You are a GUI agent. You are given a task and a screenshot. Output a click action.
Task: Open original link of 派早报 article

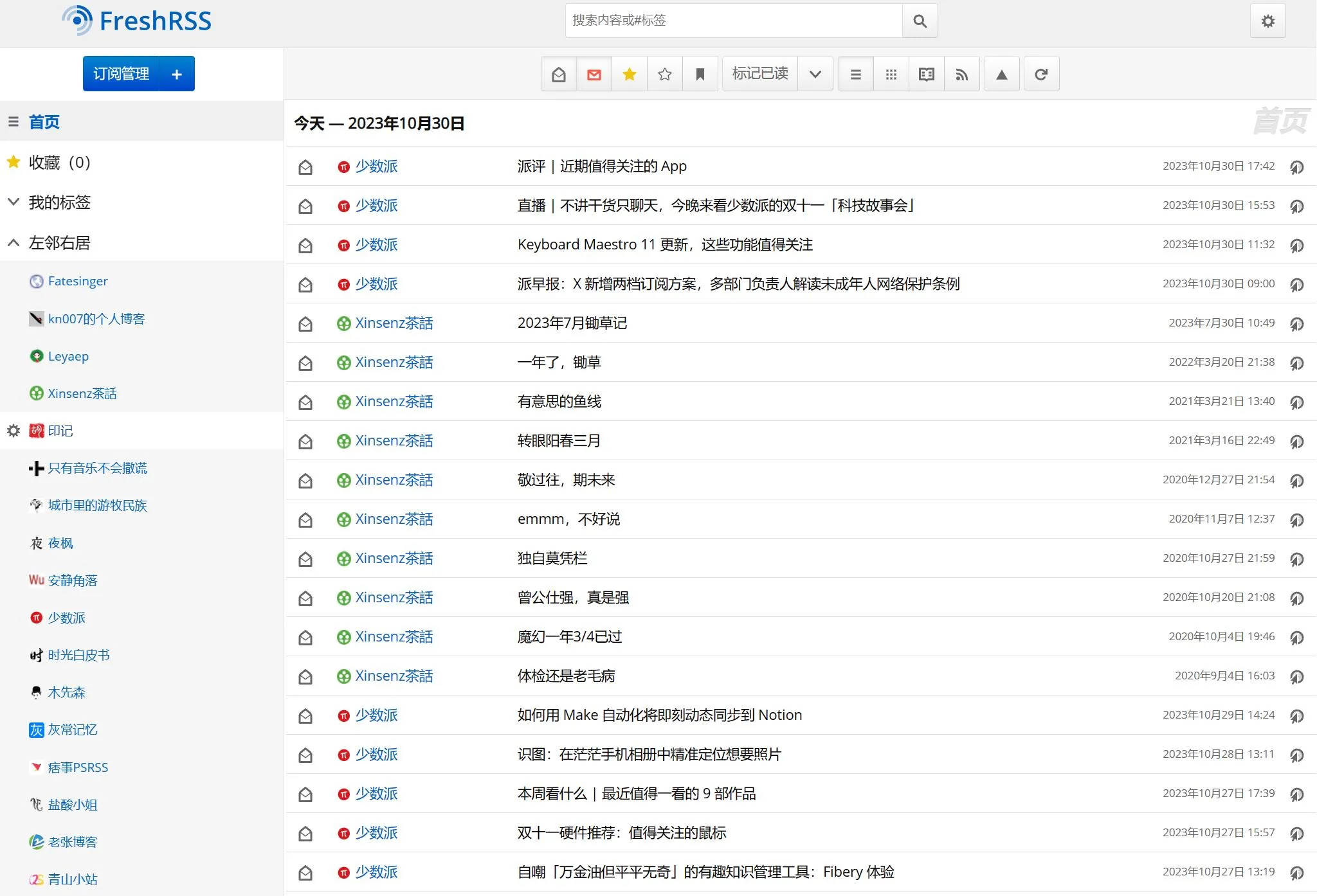coord(1297,285)
